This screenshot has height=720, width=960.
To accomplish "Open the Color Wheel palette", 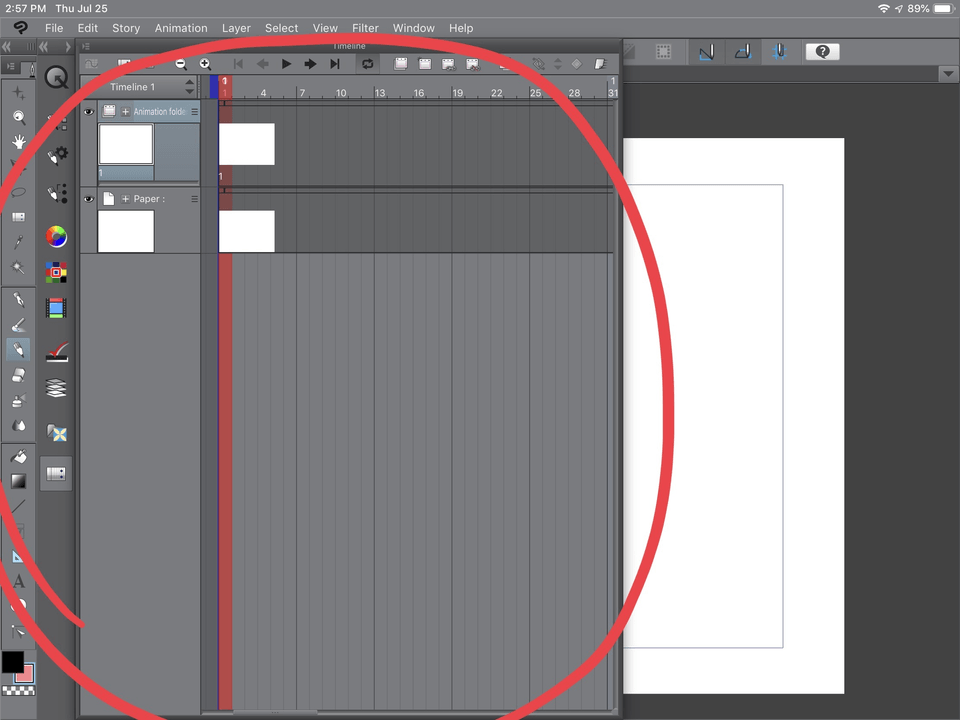I will tap(56, 236).
